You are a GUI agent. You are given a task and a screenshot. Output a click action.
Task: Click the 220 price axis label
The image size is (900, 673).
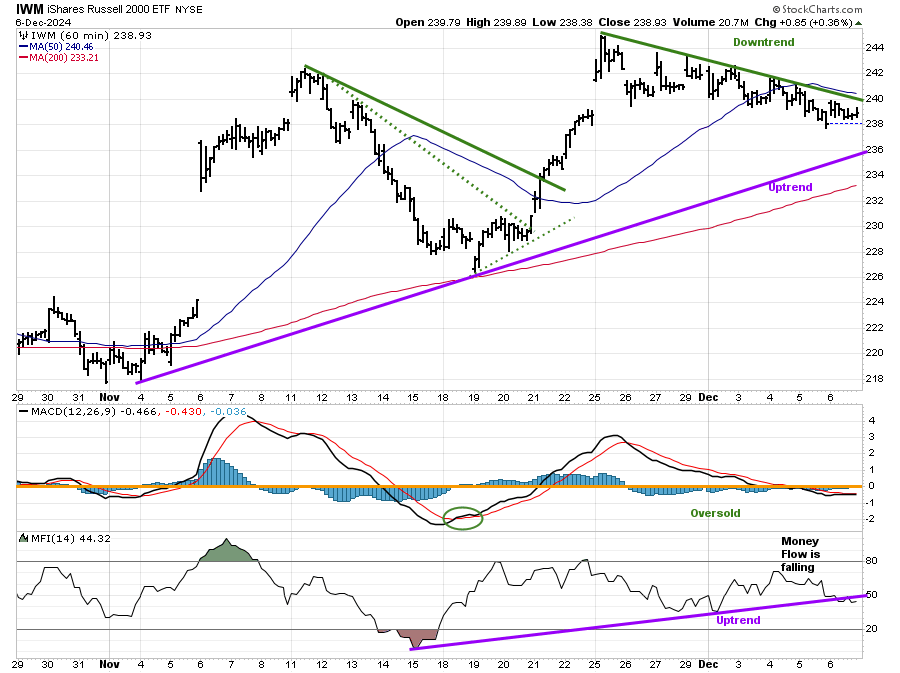point(874,353)
